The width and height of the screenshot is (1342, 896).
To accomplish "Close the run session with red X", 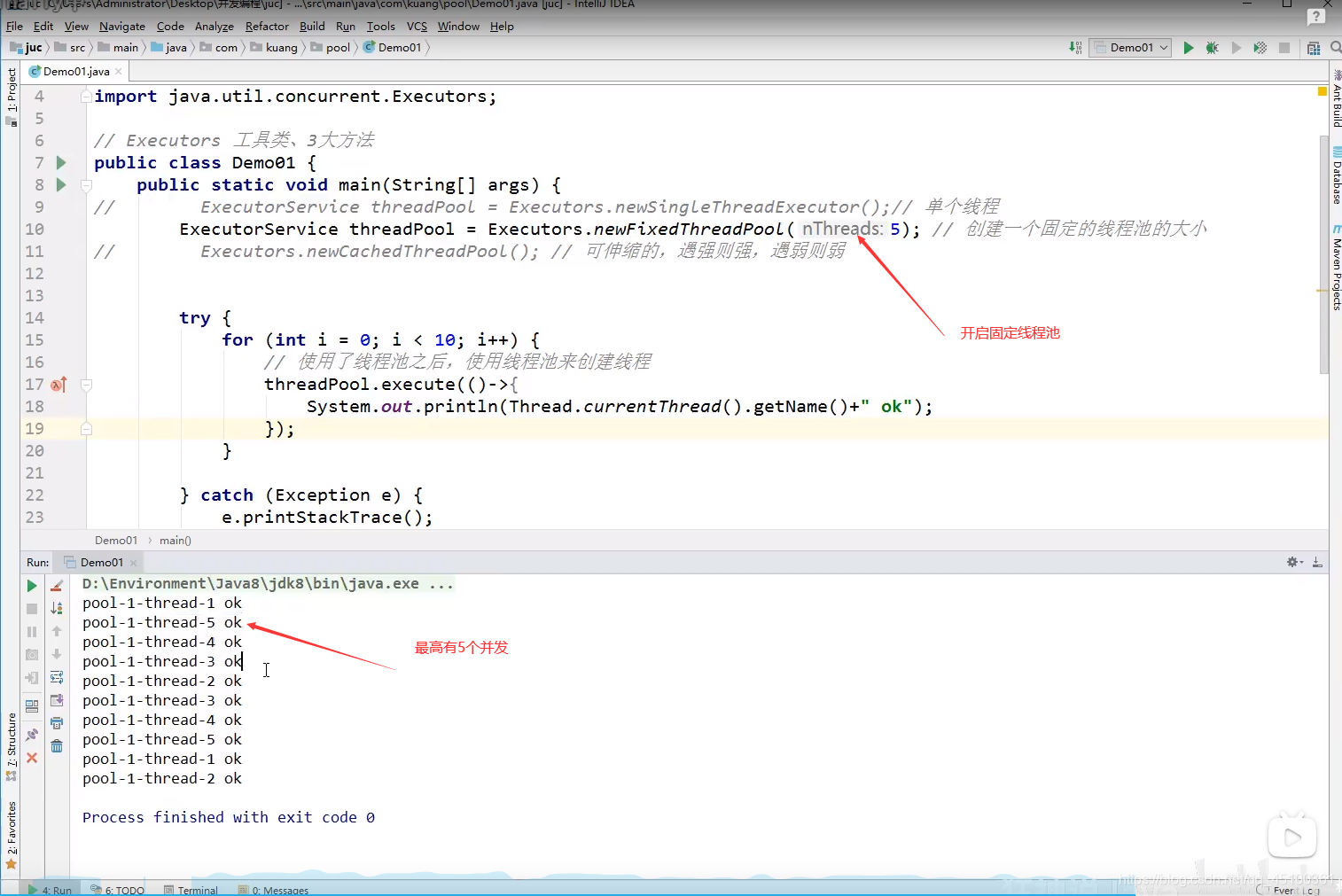I will pos(32,758).
